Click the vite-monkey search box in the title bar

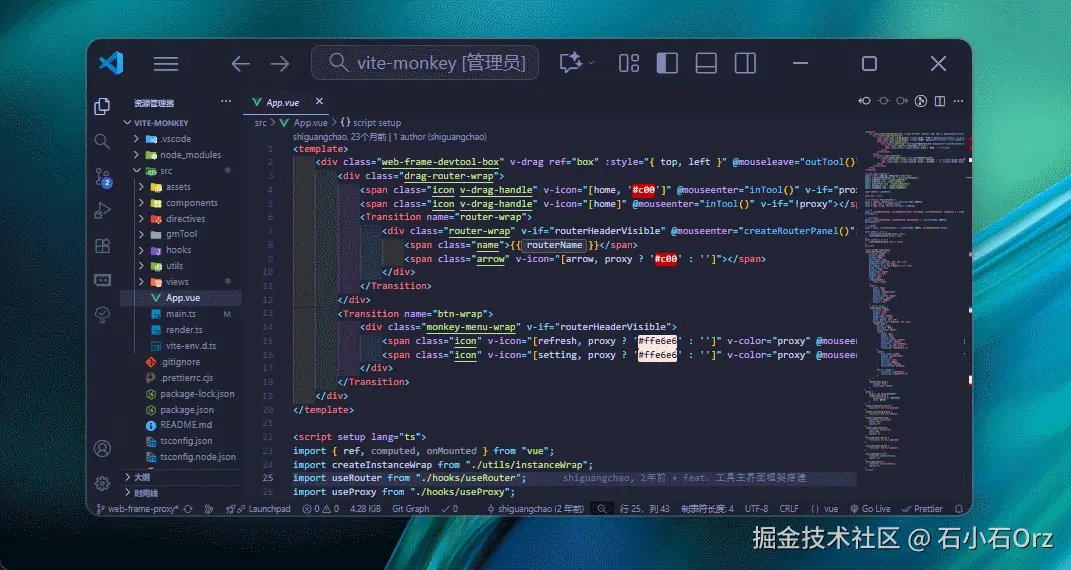pyautogui.click(x=425, y=63)
